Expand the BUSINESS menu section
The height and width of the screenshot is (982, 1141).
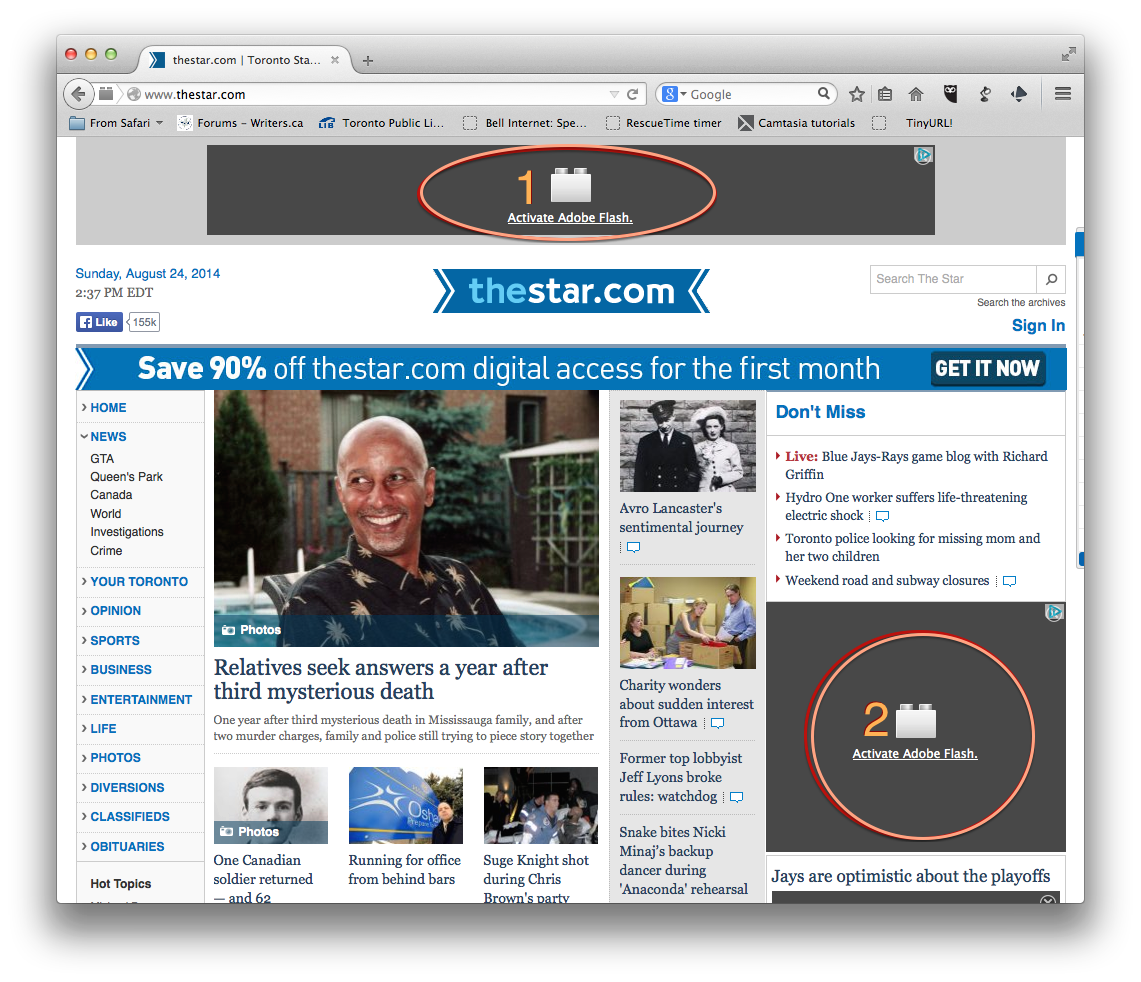(121, 670)
